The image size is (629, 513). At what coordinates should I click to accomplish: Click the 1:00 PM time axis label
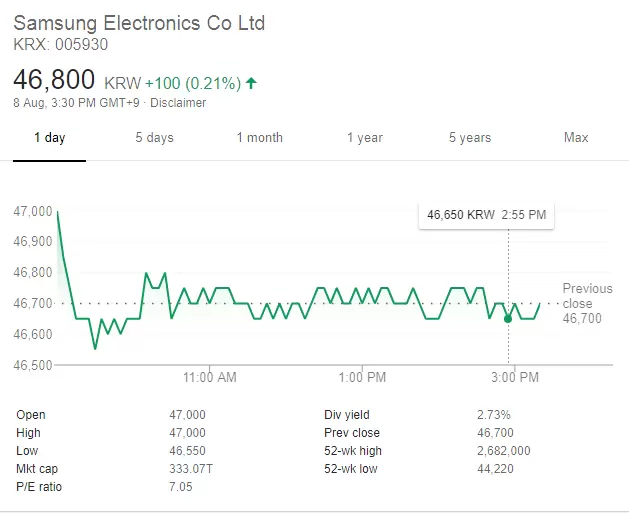pos(362,378)
